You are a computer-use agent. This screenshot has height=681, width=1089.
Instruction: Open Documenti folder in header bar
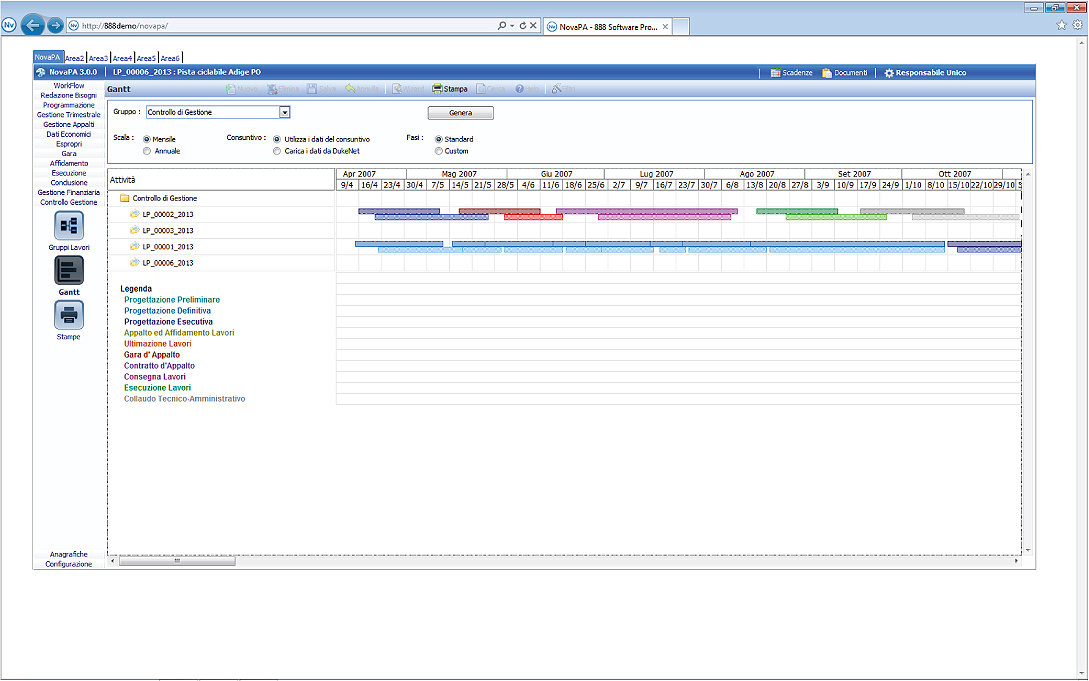tap(827, 73)
